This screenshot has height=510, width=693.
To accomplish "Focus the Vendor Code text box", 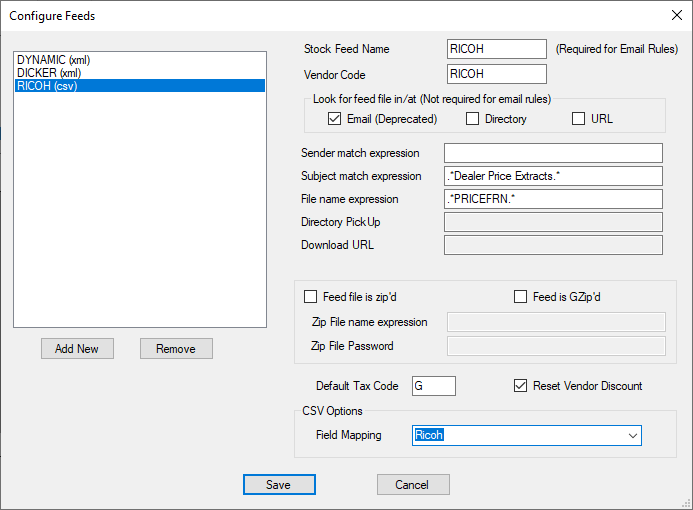I will [x=497, y=74].
